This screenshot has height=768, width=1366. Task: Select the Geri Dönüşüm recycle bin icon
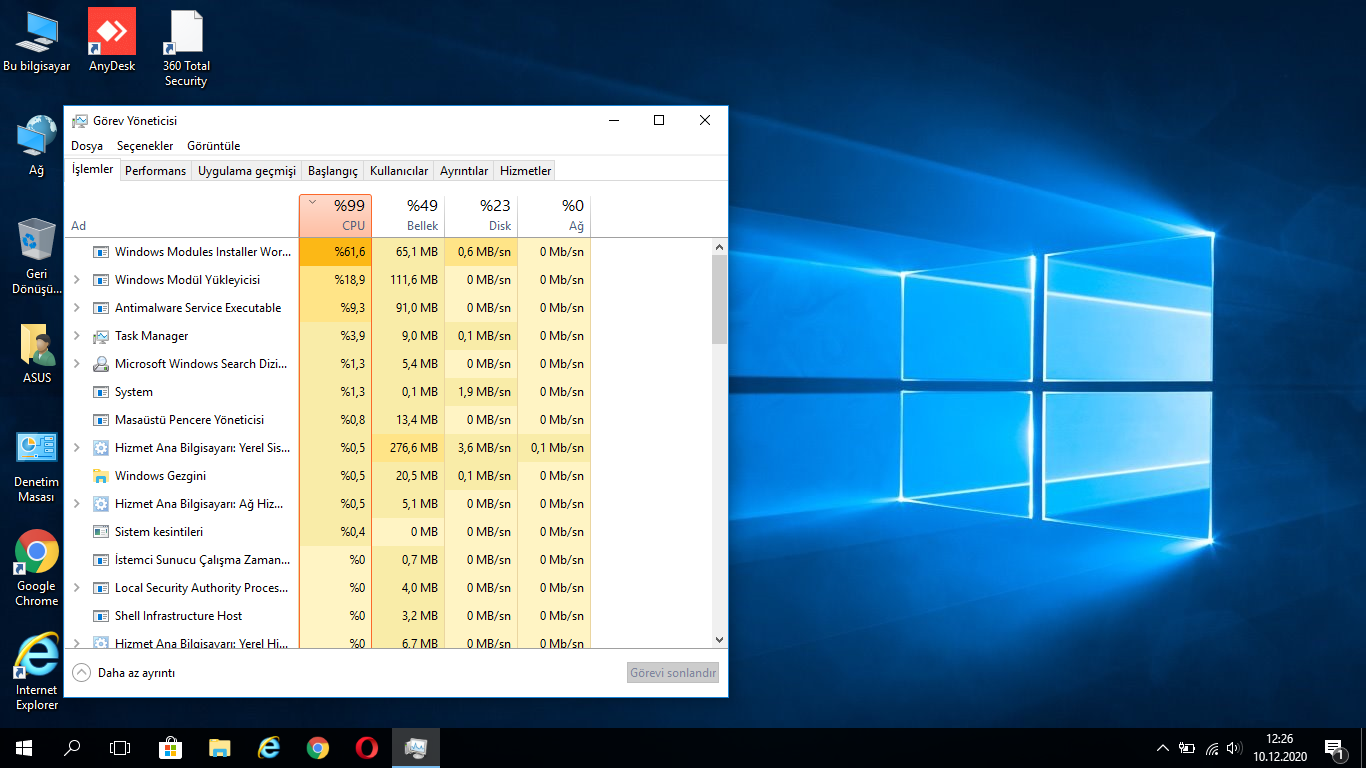37,256
